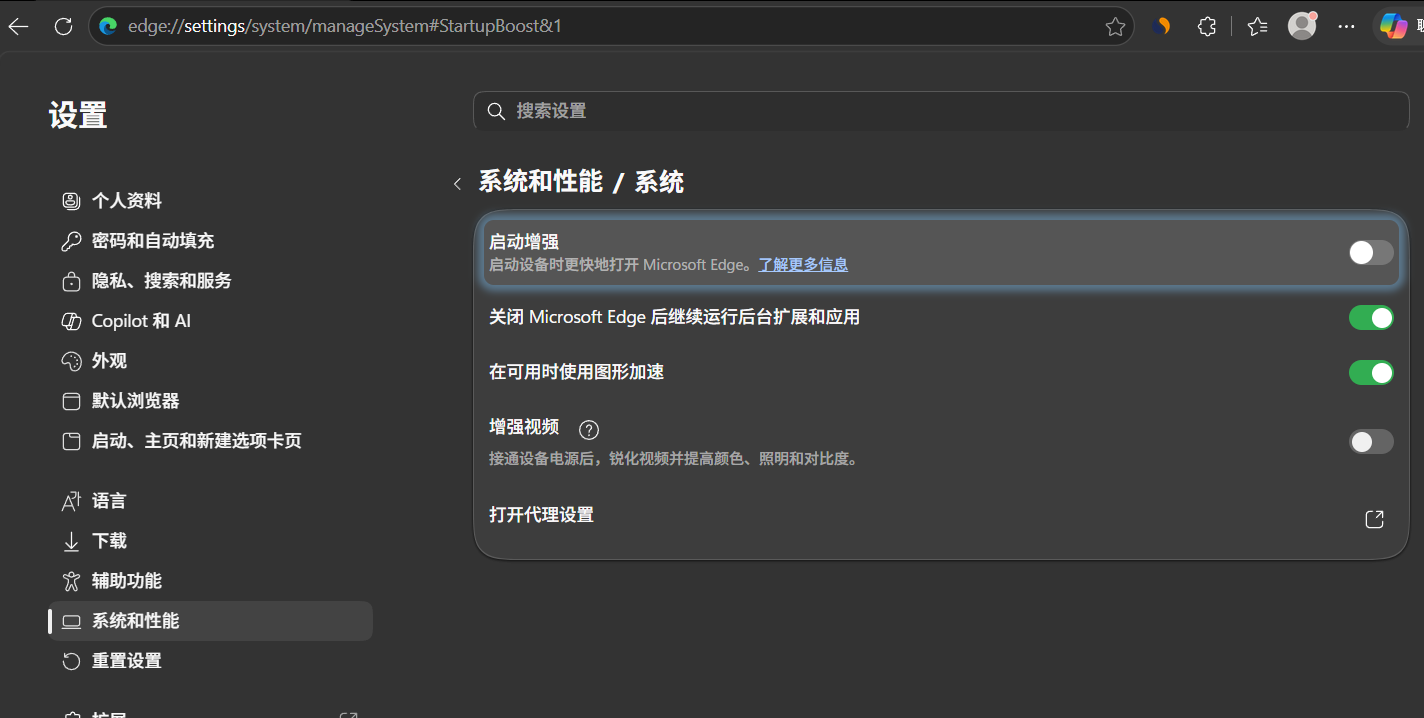
Task: Click the 了解更多信息 link
Action: tap(803, 265)
